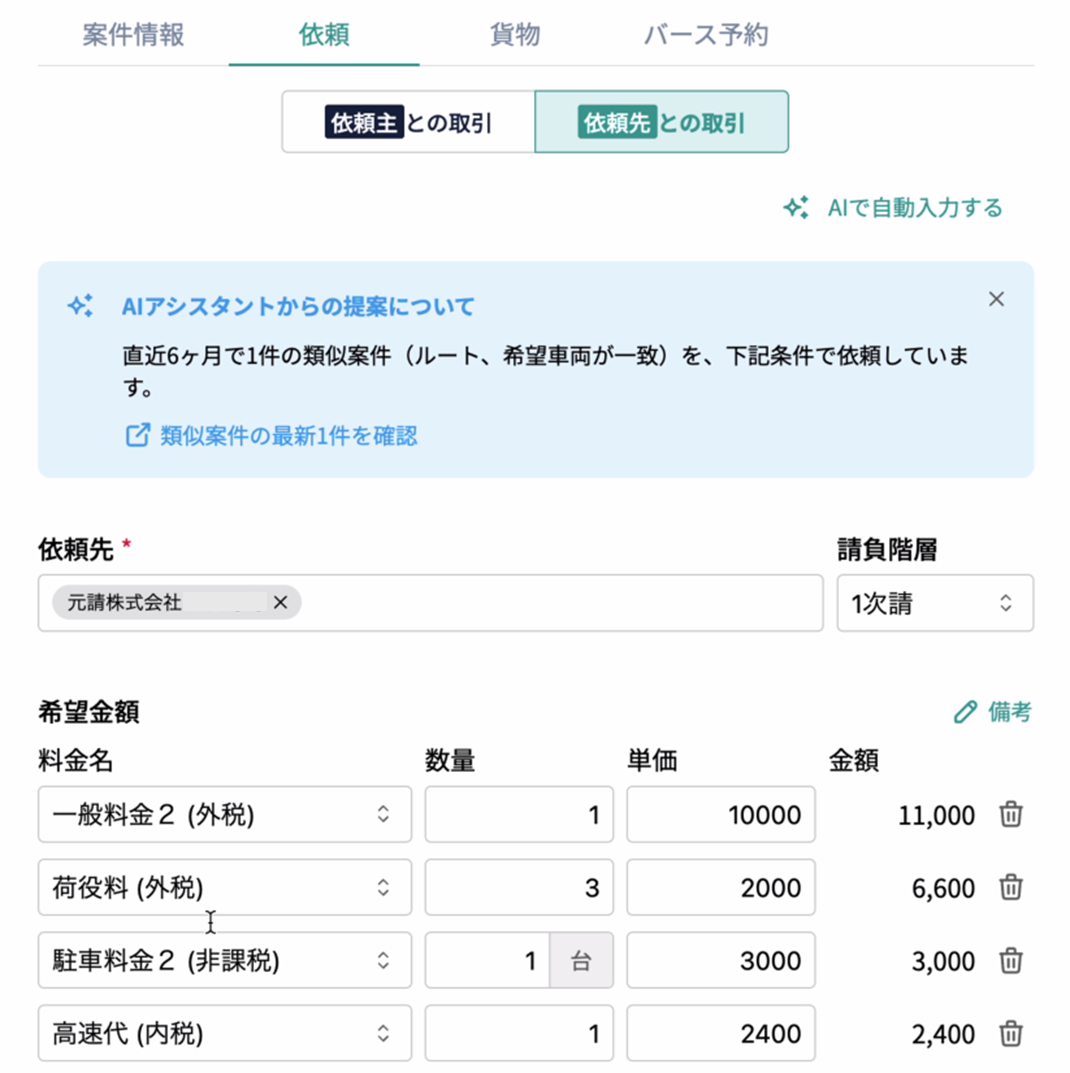Dismiss the AI assistant suggestion banner
The height and width of the screenshot is (1073, 1070).
[996, 299]
